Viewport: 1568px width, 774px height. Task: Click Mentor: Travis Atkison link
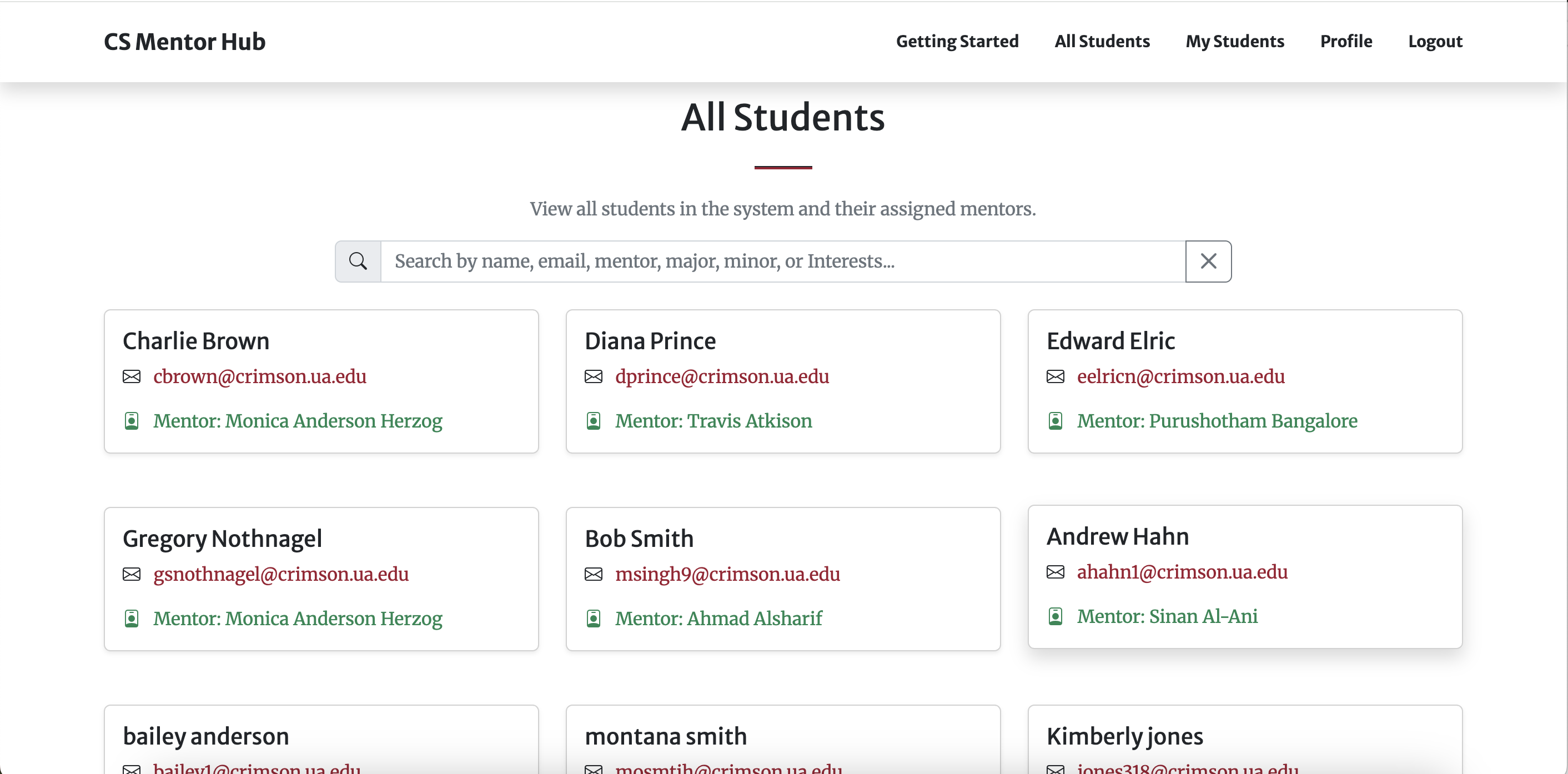(713, 420)
